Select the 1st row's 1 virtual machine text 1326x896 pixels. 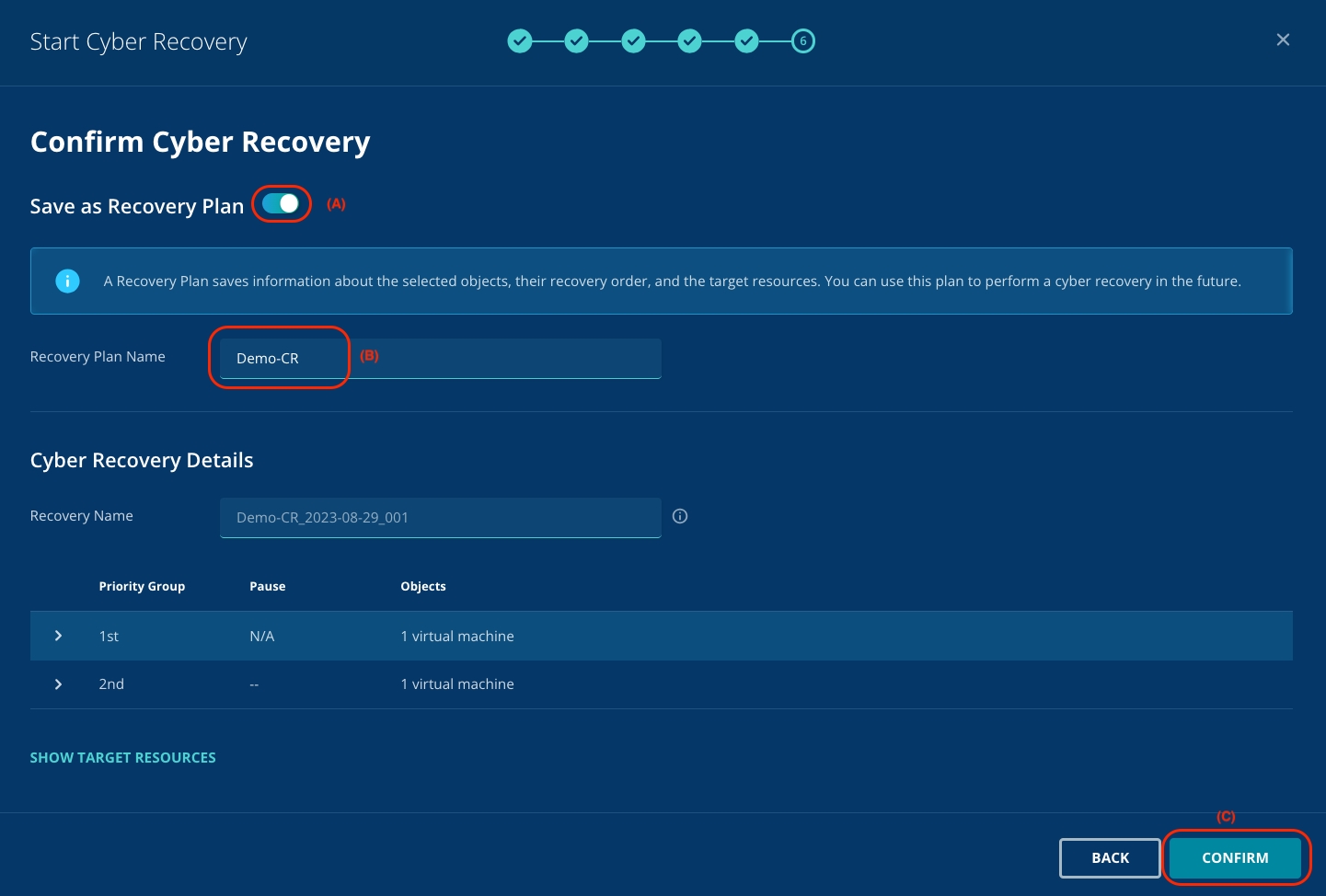(457, 637)
